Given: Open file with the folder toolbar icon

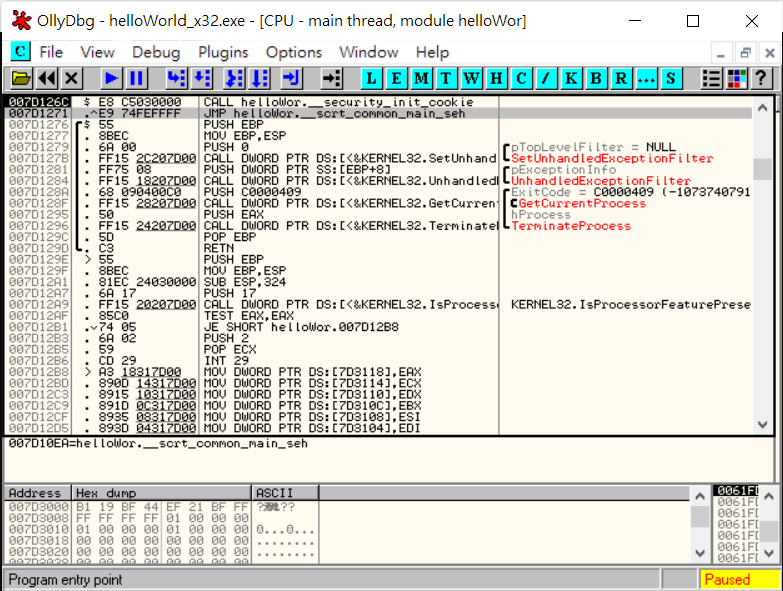Looking at the screenshot, I should [21, 78].
